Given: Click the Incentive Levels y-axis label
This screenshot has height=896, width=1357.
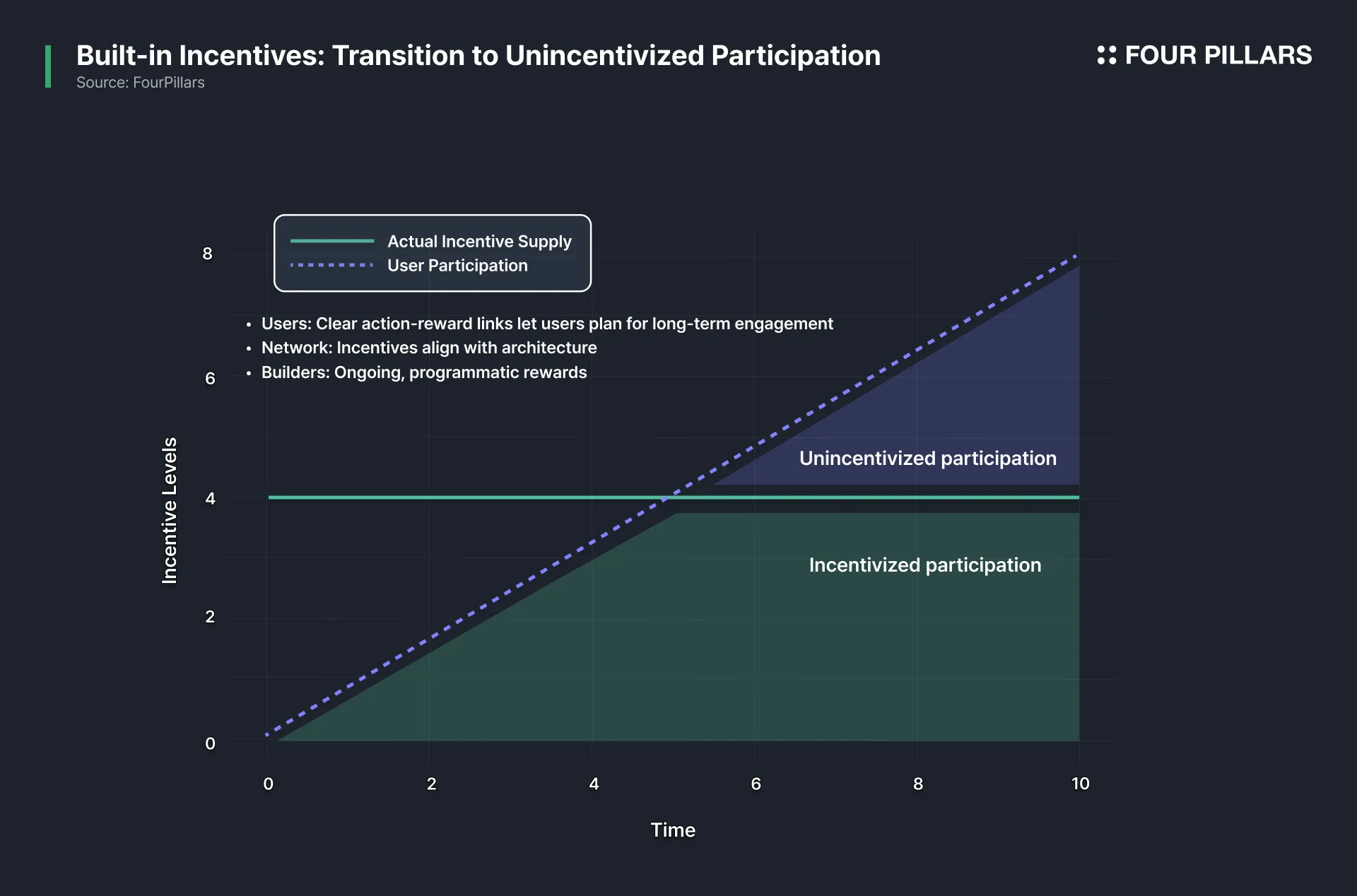Looking at the screenshot, I should click(x=170, y=510).
